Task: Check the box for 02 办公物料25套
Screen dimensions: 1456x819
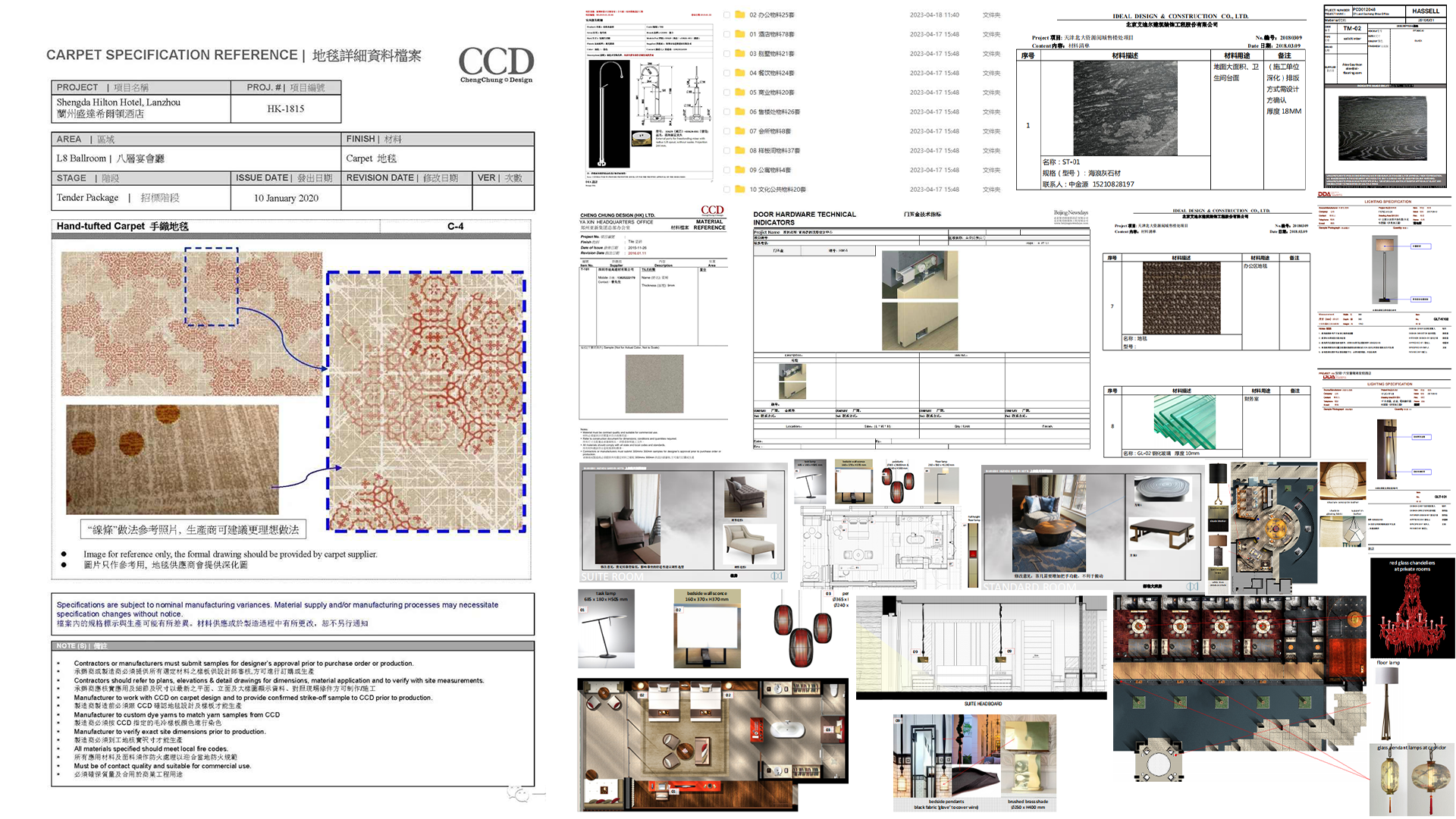Action: click(x=726, y=14)
